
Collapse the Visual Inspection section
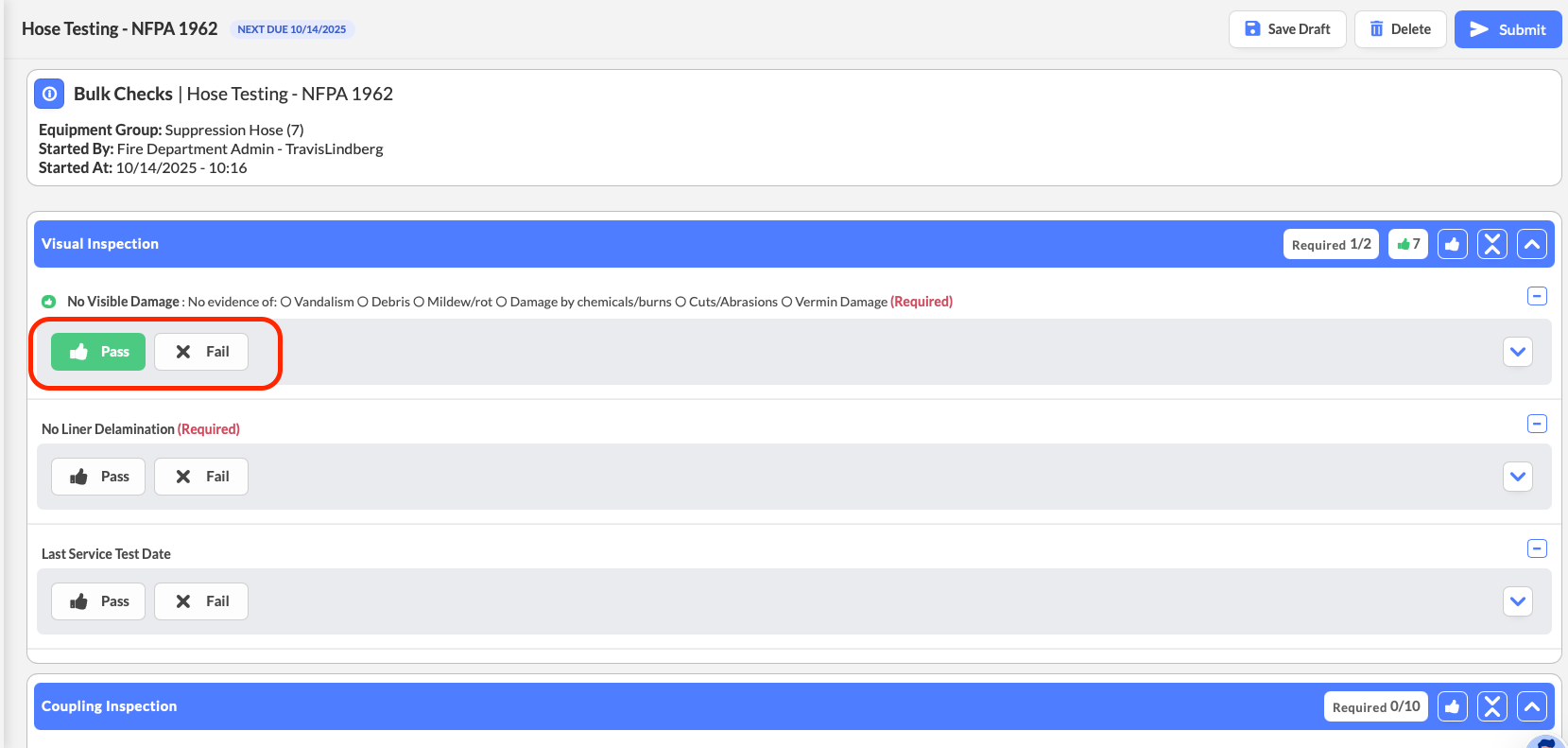[x=1531, y=244]
